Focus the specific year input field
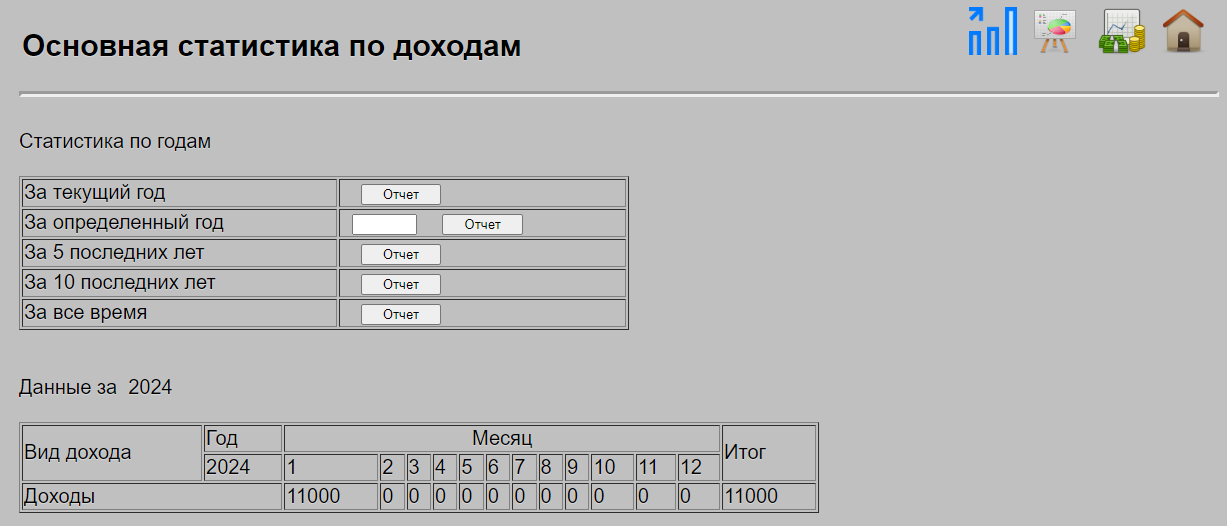This screenshot has width=1227, height=526. 384,224
